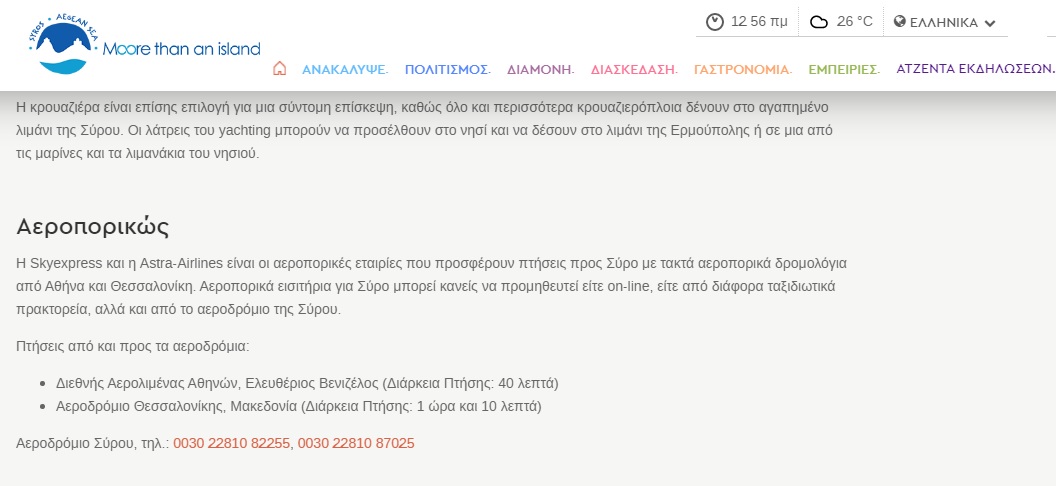Click the 26 °C temperature reading
The width and height of the screenshot is (1056, 486).
(x=854, y=22)
